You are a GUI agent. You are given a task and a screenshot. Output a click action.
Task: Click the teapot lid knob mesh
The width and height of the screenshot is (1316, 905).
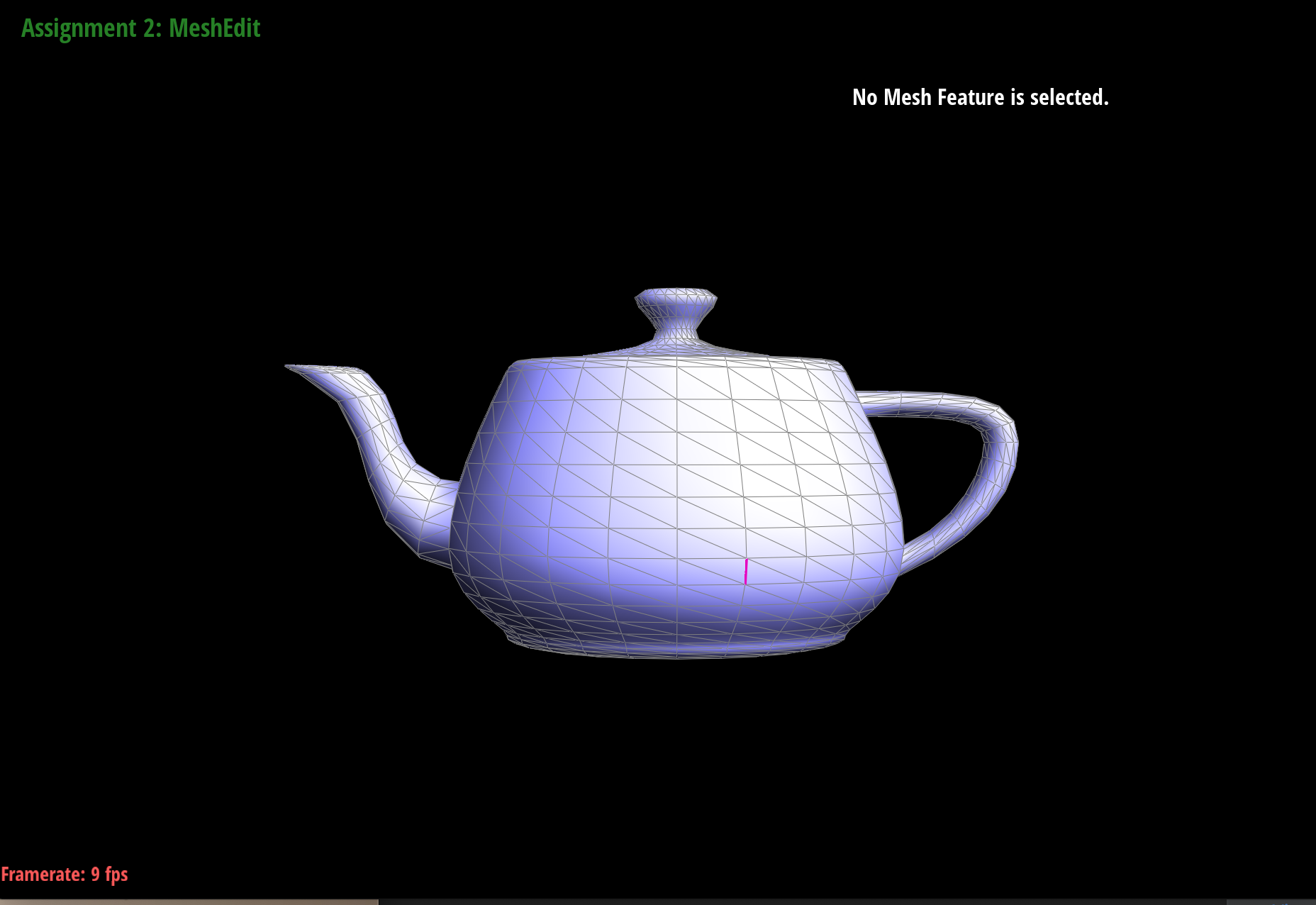click(x=676, y=312)
